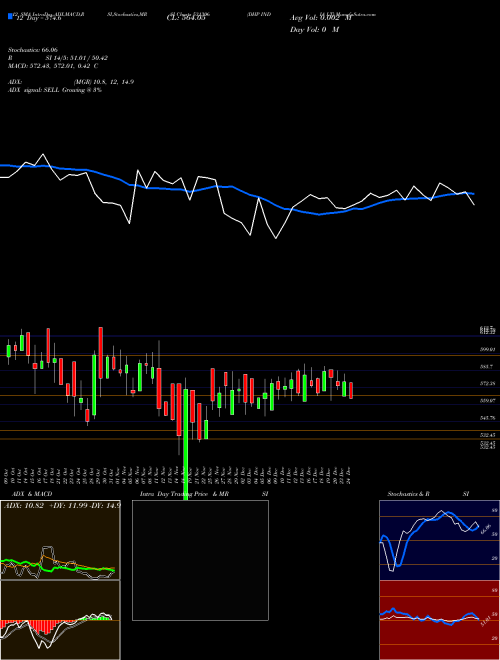This screenshot has width=500, height=660.
Task: Click the Stochastics chart with dark blue background
Action: pyautogui.click(x=439, y=540)
